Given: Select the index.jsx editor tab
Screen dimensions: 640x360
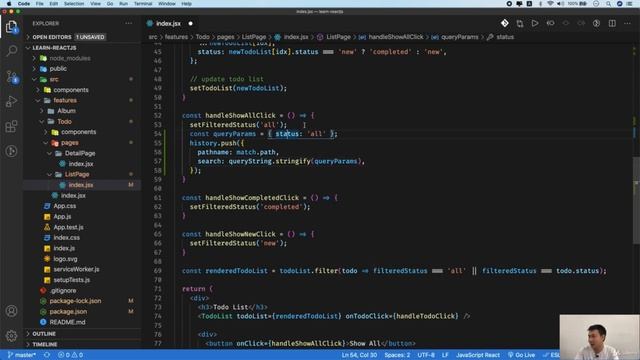Looking at the screenshot, I should point(168,24).
